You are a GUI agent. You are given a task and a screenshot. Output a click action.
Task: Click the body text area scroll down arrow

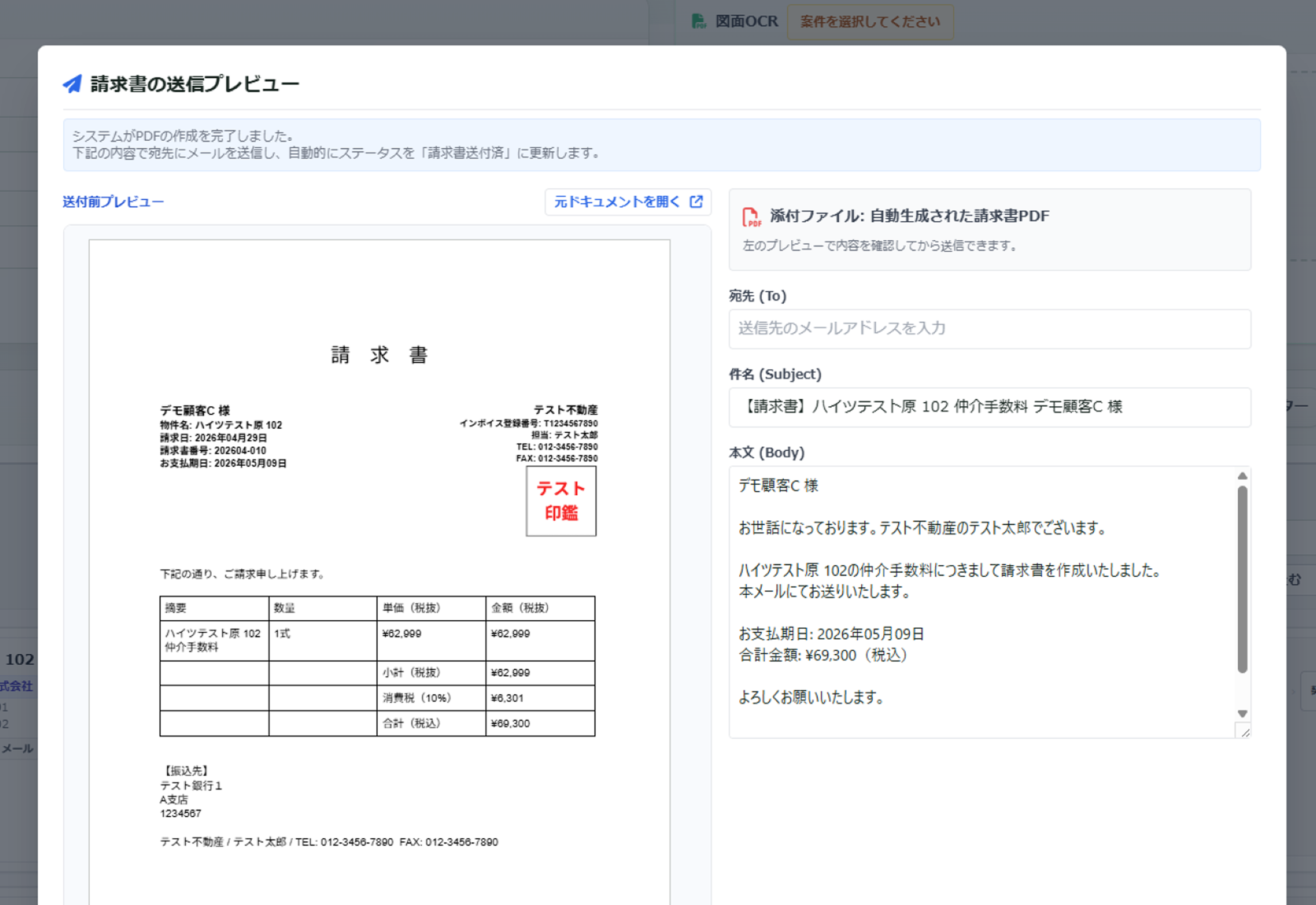[x=1242, y=714]
